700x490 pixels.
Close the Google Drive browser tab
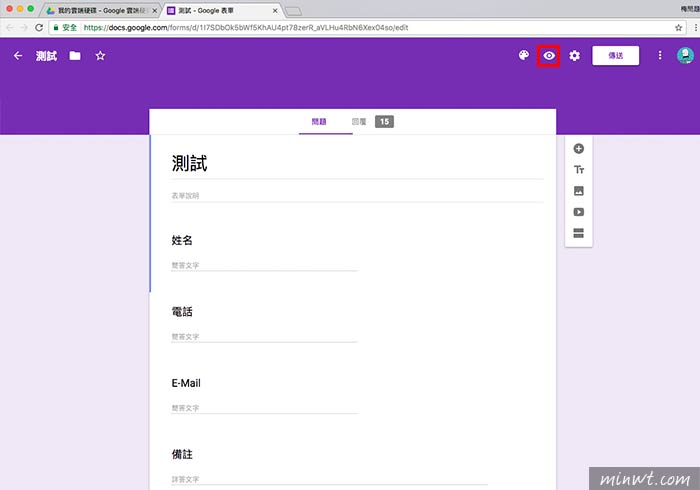coord(154,10)
